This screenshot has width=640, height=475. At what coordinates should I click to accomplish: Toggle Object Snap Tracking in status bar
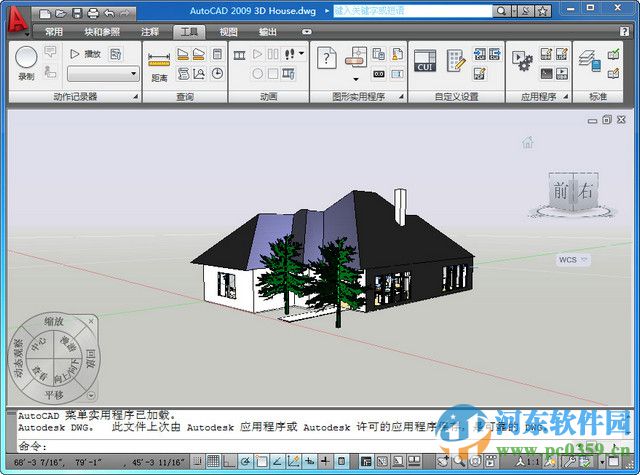(277, 462)
